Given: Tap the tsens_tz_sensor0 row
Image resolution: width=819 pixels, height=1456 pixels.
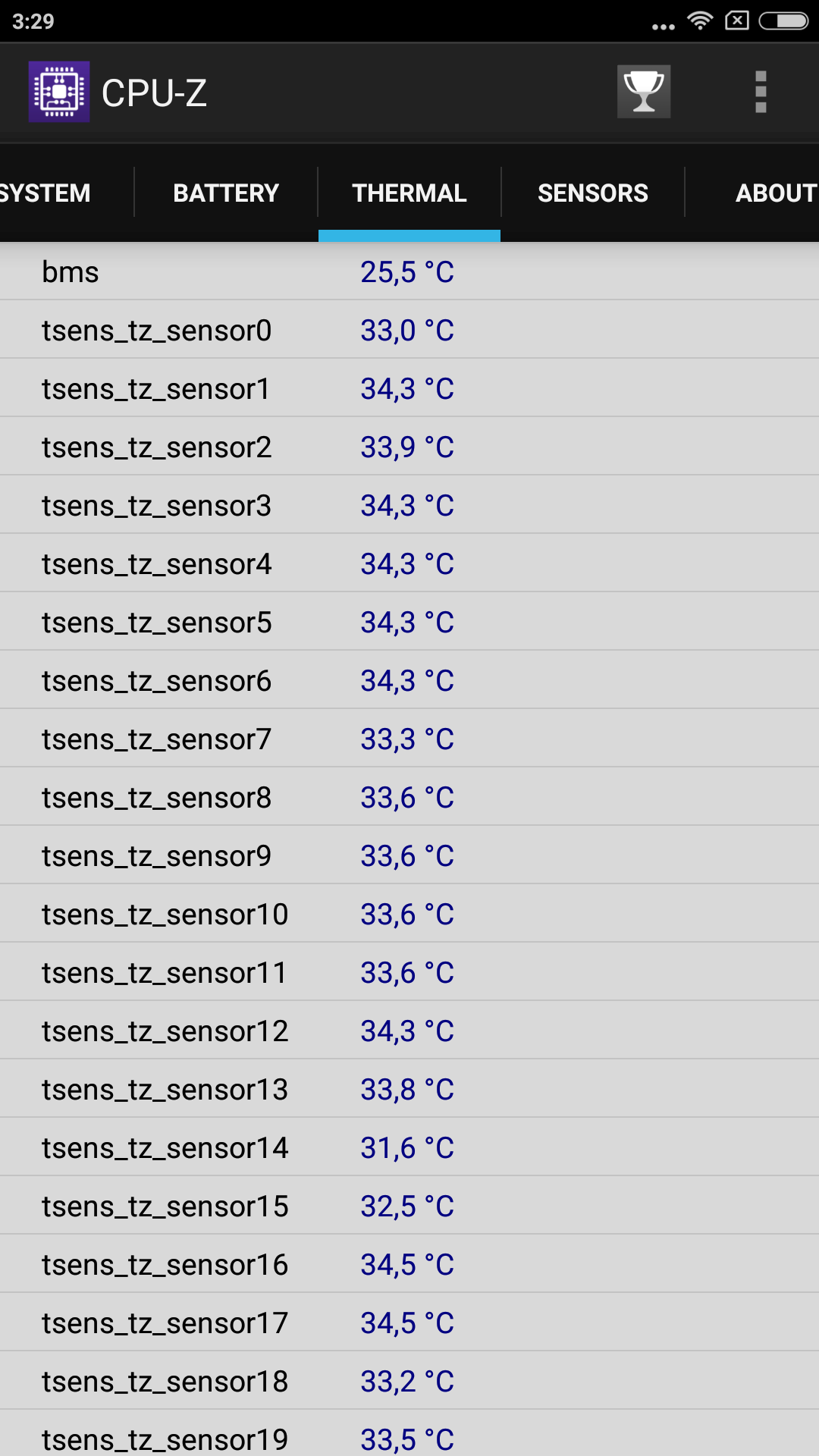Looking at the screenshot, I should click(409, 330).
